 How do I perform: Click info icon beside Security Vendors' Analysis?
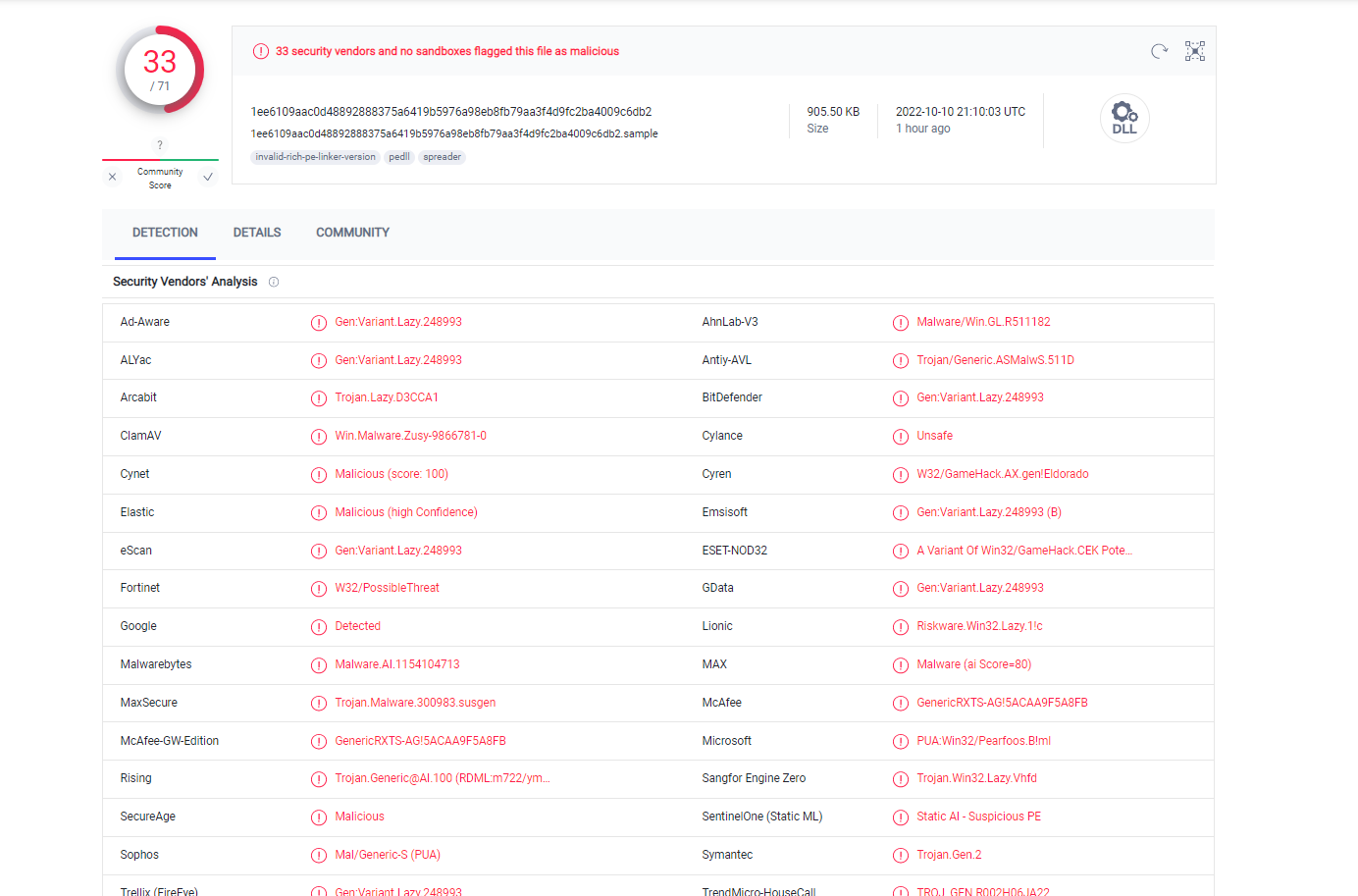point(274,282)
